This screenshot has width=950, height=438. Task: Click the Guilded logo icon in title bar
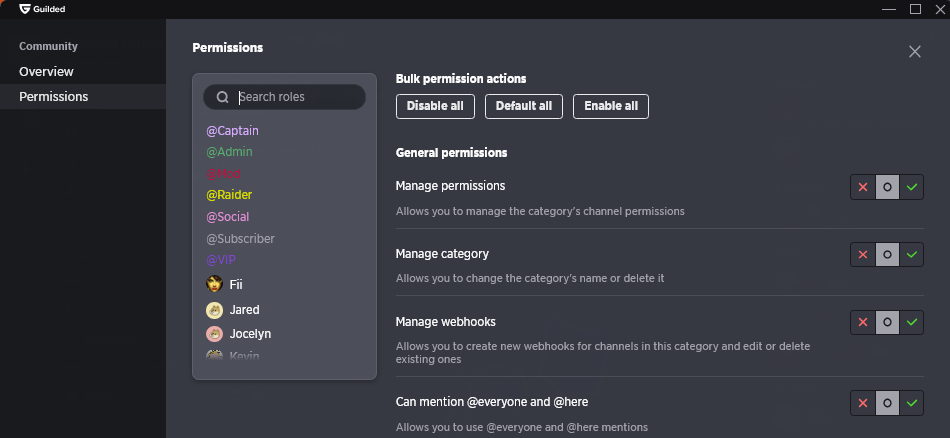click(25, 9)
